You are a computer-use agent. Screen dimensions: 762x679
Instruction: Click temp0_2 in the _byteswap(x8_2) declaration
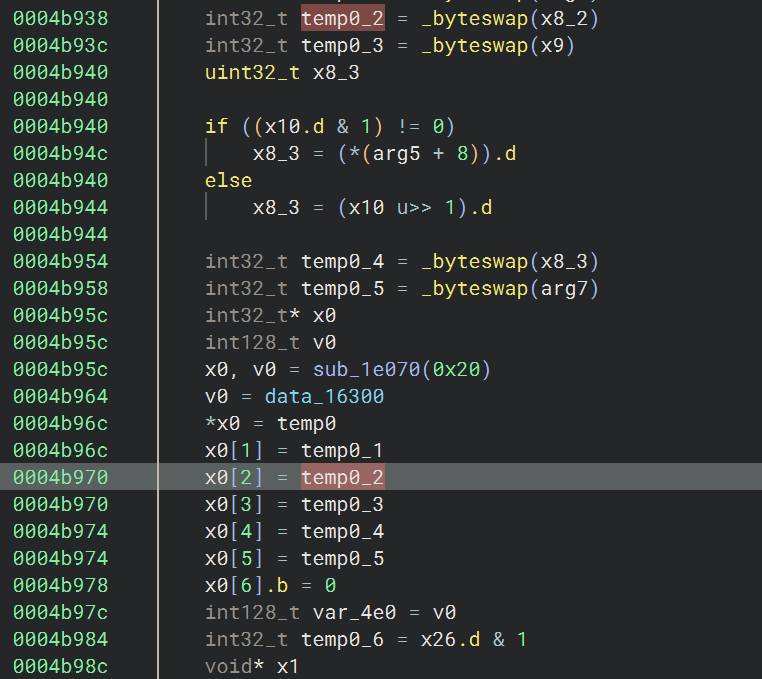(343, 18)
